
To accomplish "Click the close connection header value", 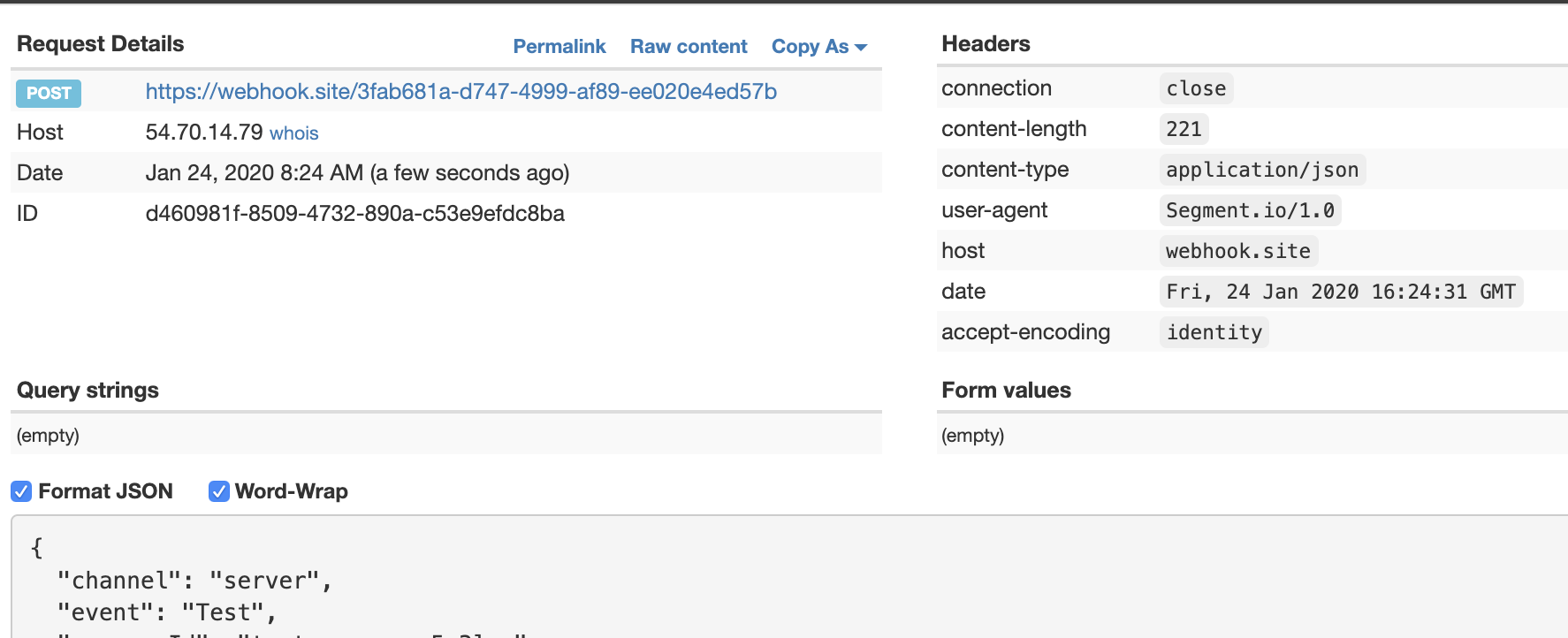I will click(1196, 88).
